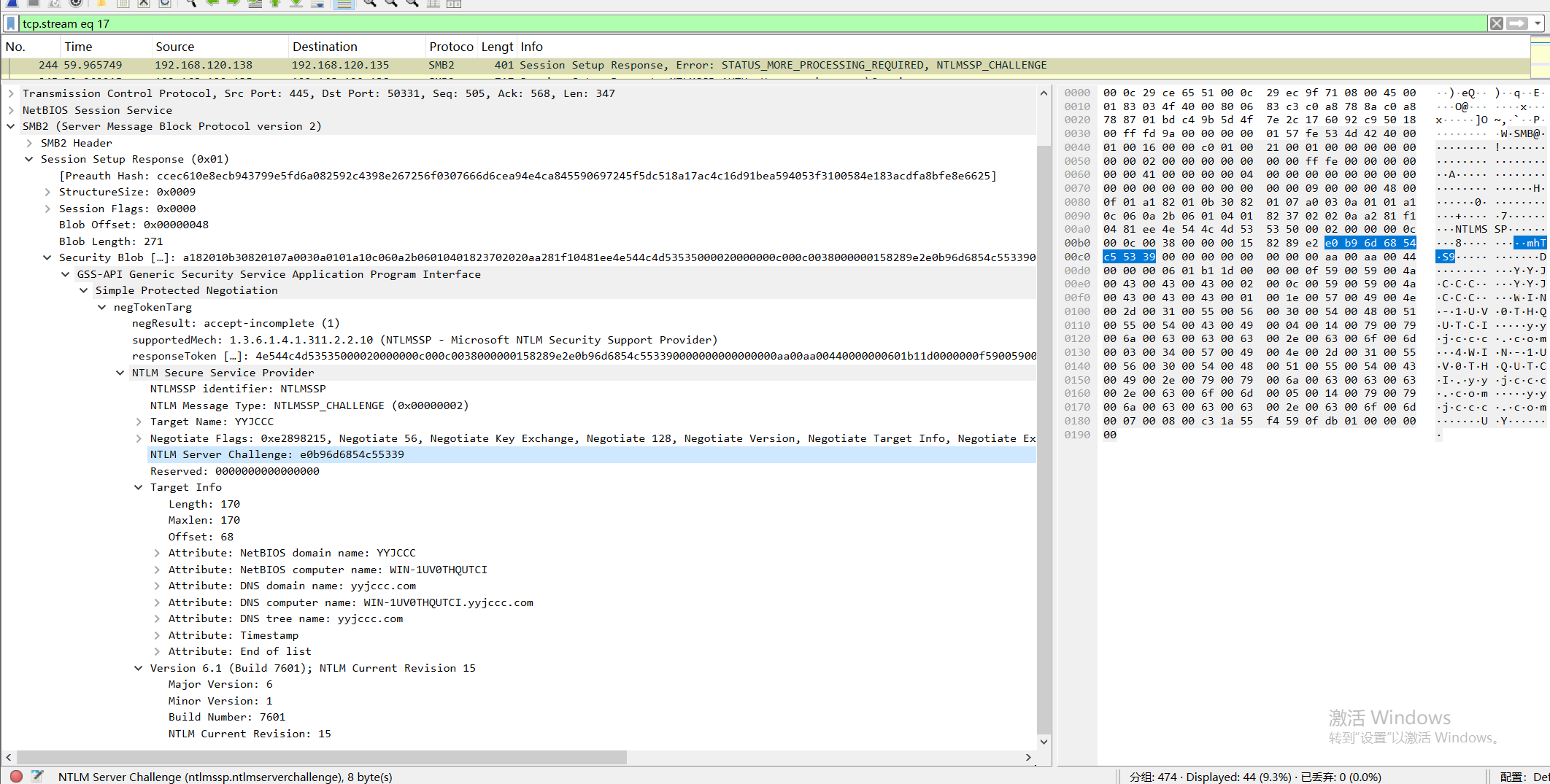This screenshot has width=1550, height=784.
Task: Collapse the Target Info tree node
Action: pos(139,487)
